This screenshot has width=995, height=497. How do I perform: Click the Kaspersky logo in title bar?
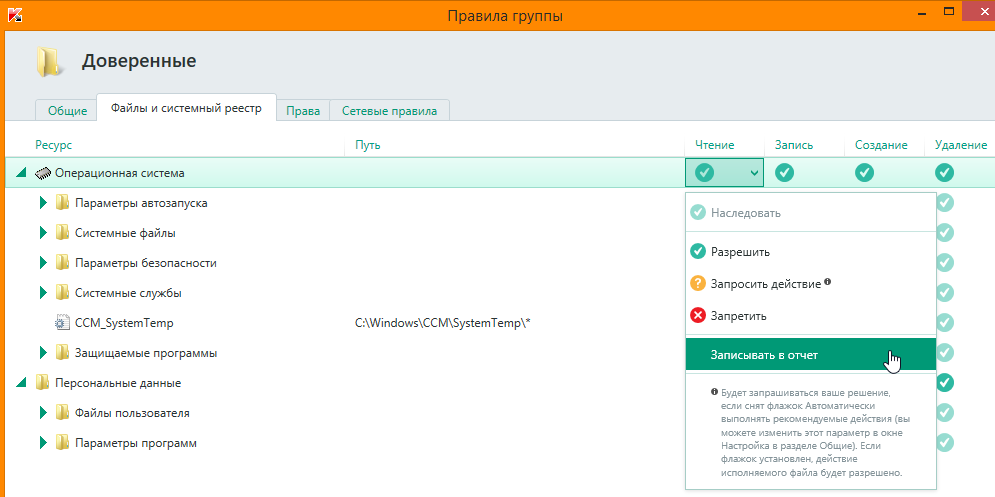pyautogui.click(x=14, y=15)
